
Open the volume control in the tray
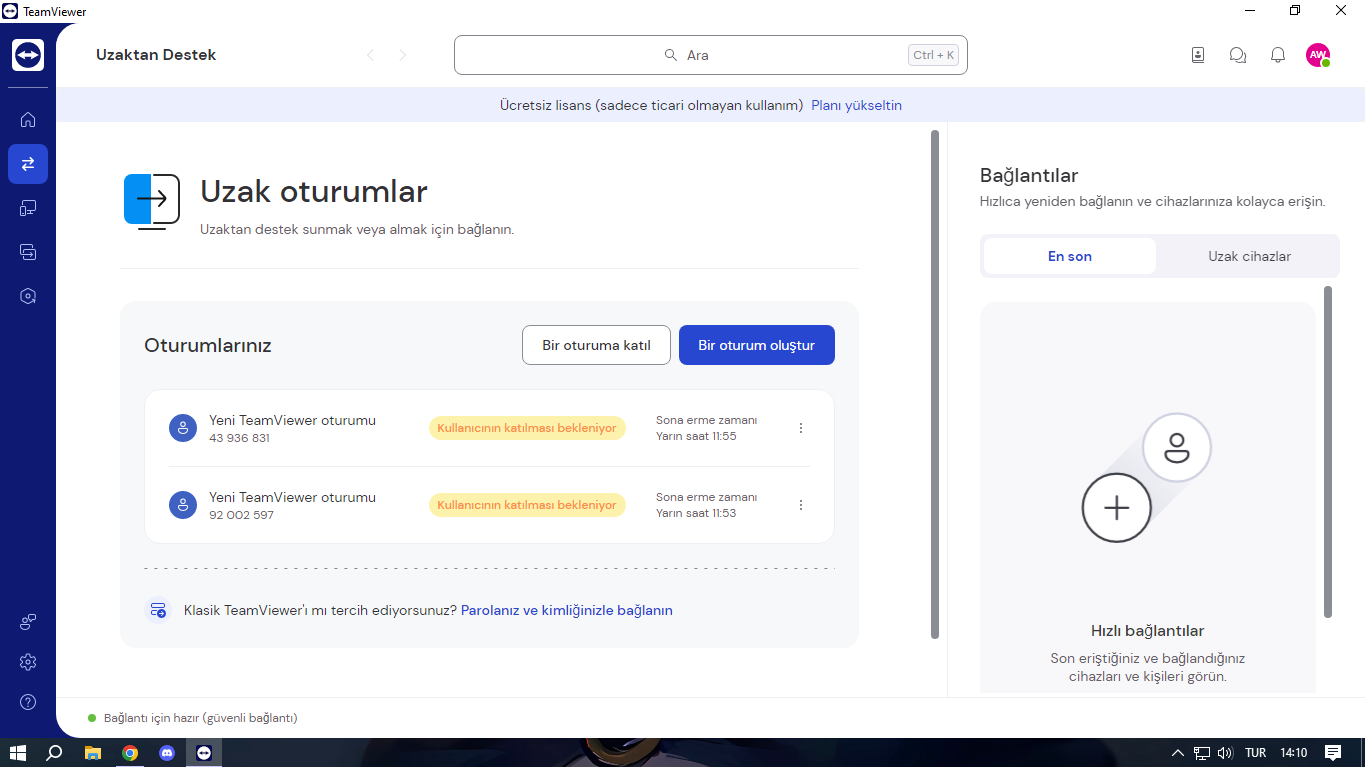click(1225, 753)
